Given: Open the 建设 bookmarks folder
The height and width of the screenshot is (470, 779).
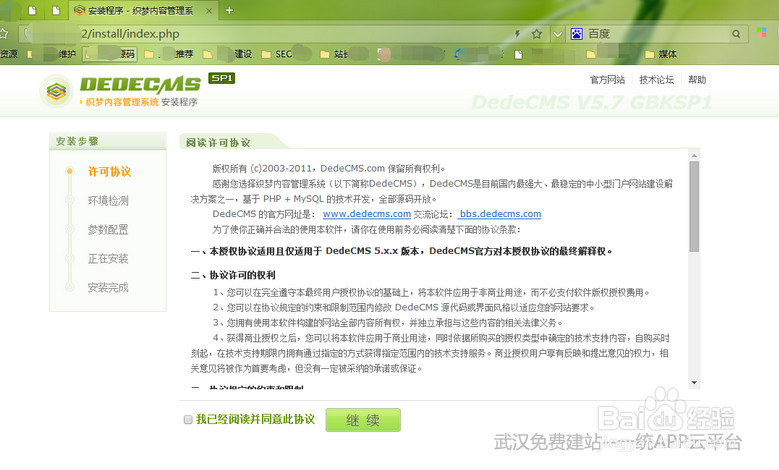Looking at the screenshot, I should click(x=228, y=54).
